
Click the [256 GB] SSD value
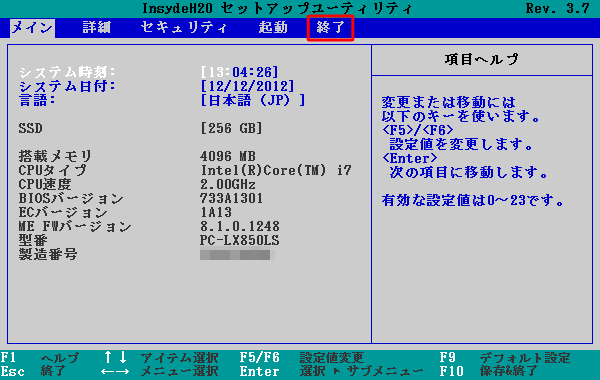(x=232, y=128)
